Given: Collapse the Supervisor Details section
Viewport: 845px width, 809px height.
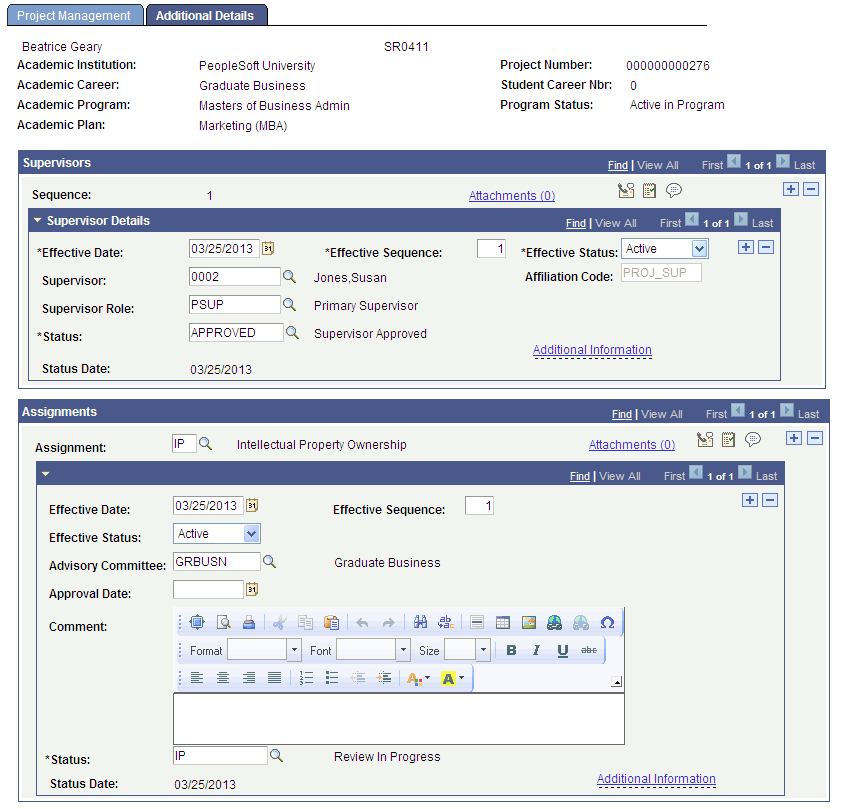Looking at the screenshot, I should [x=37, y=222].
